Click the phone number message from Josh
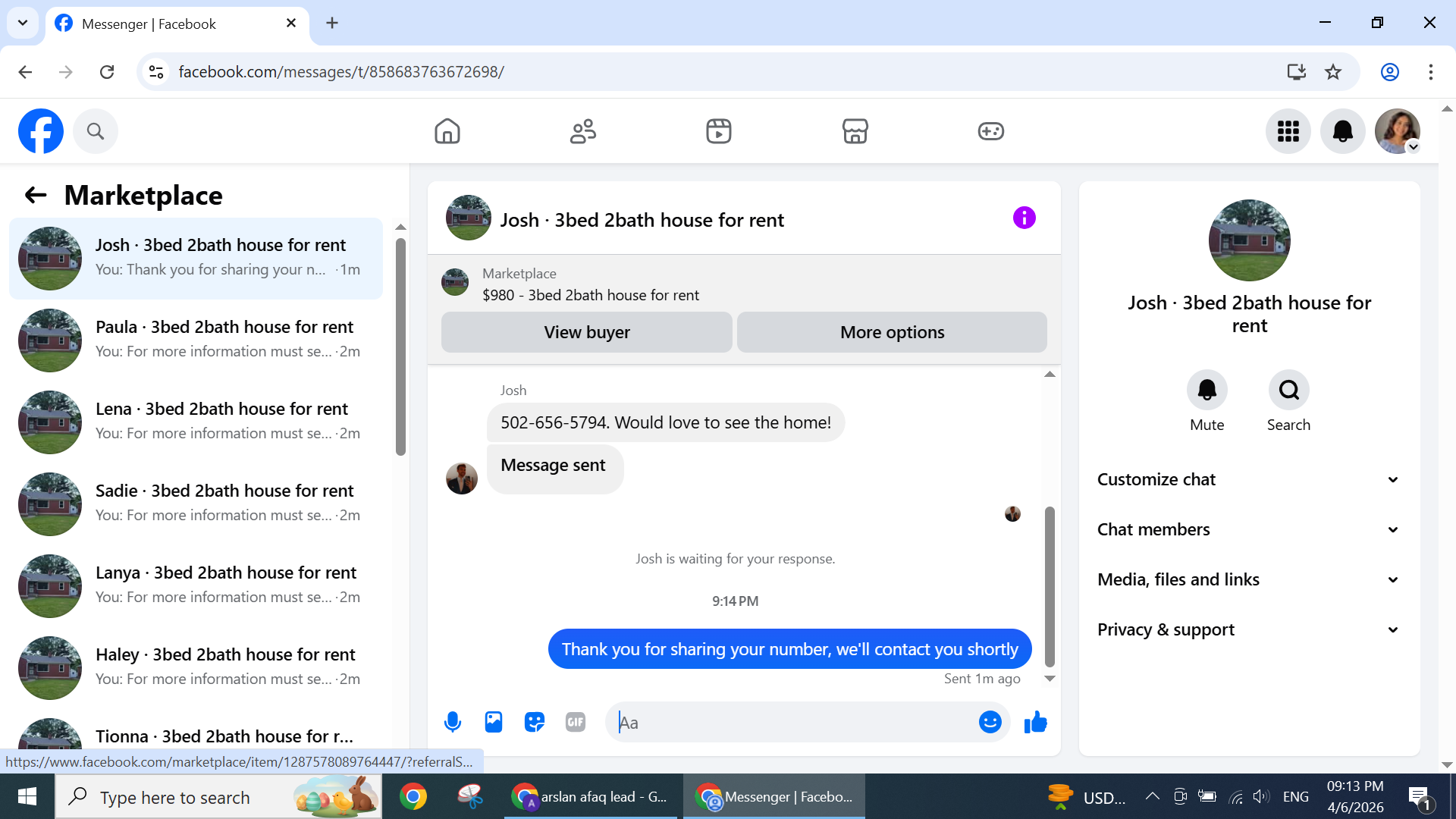 pos(666,422)
